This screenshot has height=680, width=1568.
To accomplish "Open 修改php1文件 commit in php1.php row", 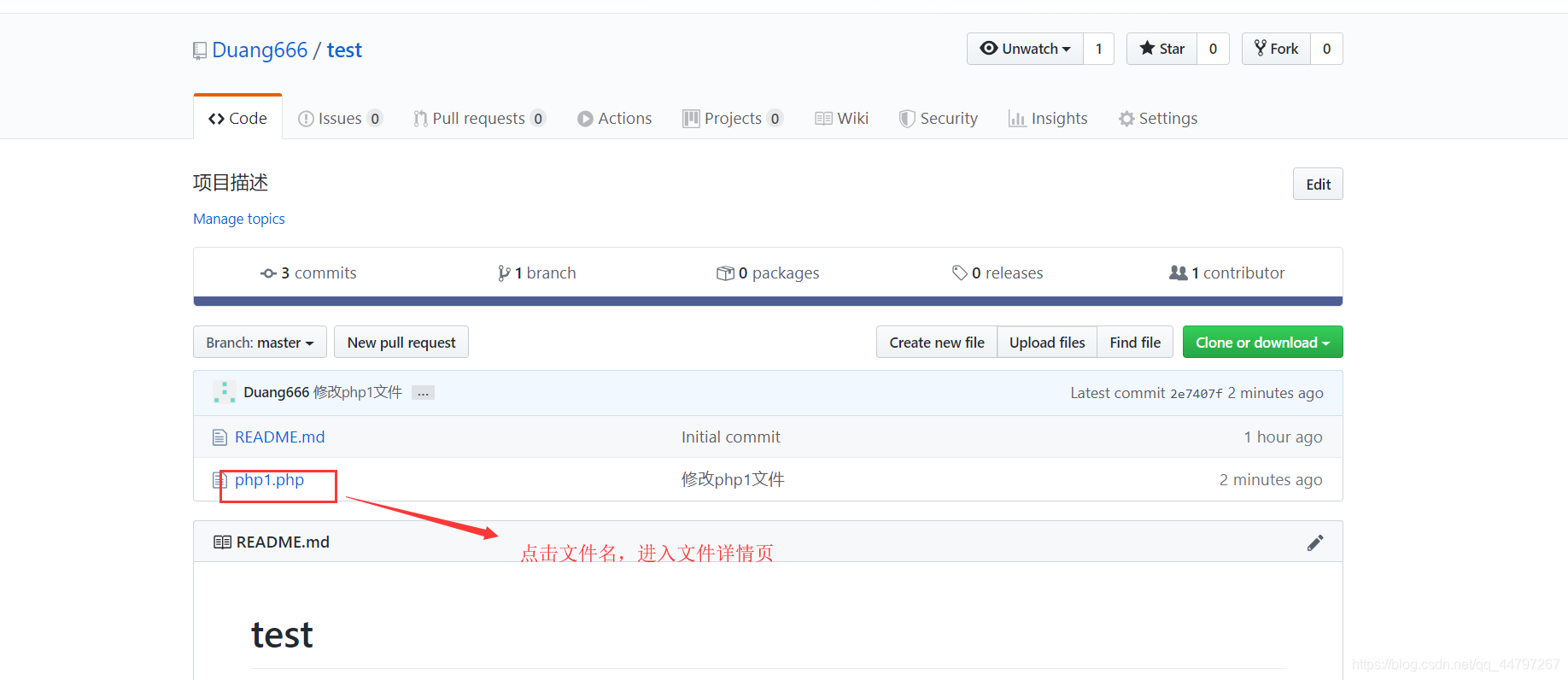I will point(733,479).
